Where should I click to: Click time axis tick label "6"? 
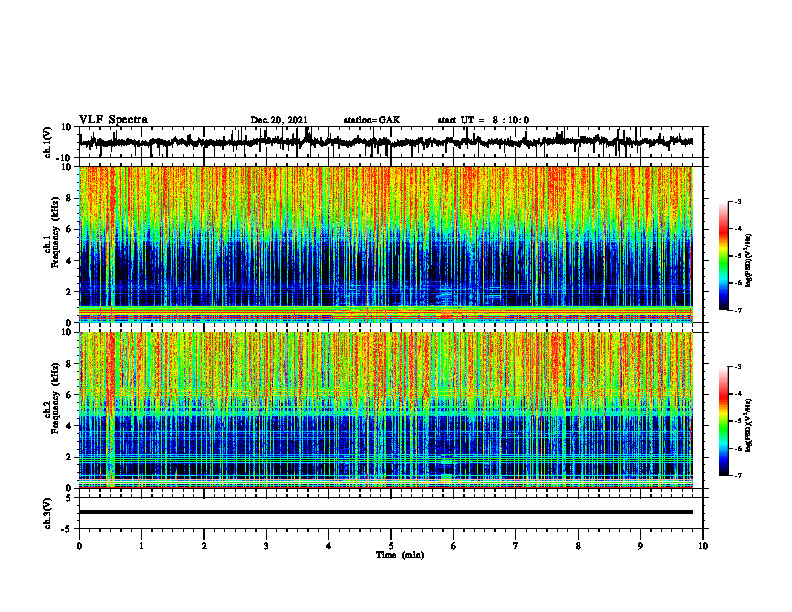(x=454, y=546)
